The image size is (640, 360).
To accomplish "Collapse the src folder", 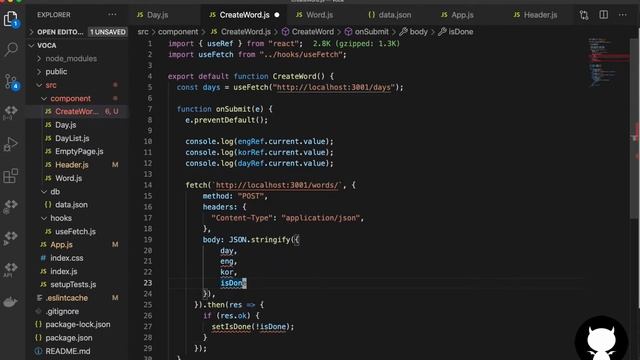I will coord(51,85).
